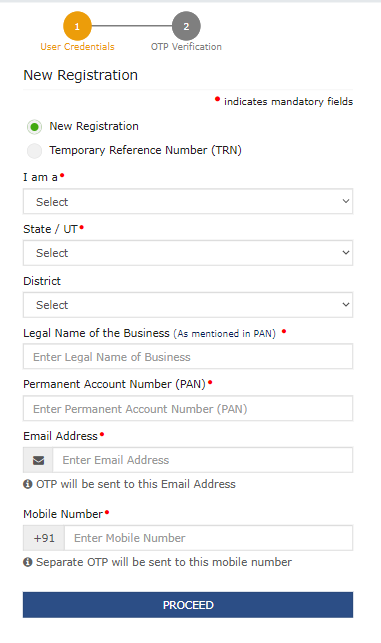
Task: Select Temporary Reference Number (TRN) radio option
Action: [34, 151]
